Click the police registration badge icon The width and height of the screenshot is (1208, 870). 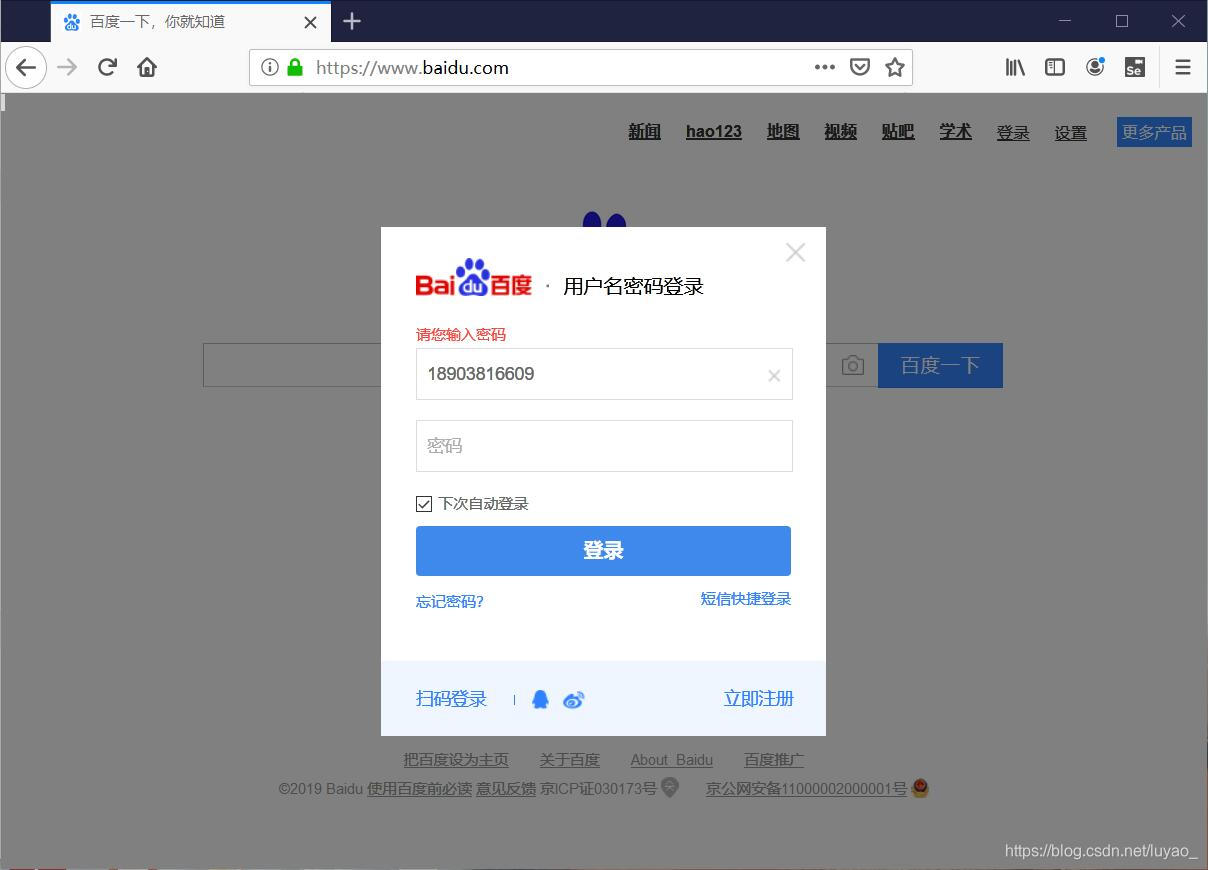920,788
